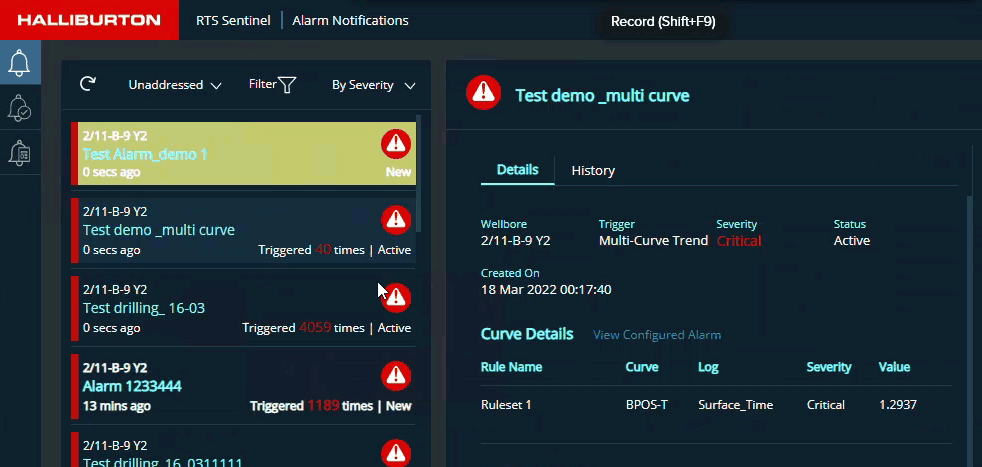
Task: Click the Halliburton logo
Action: click(89, 20)
